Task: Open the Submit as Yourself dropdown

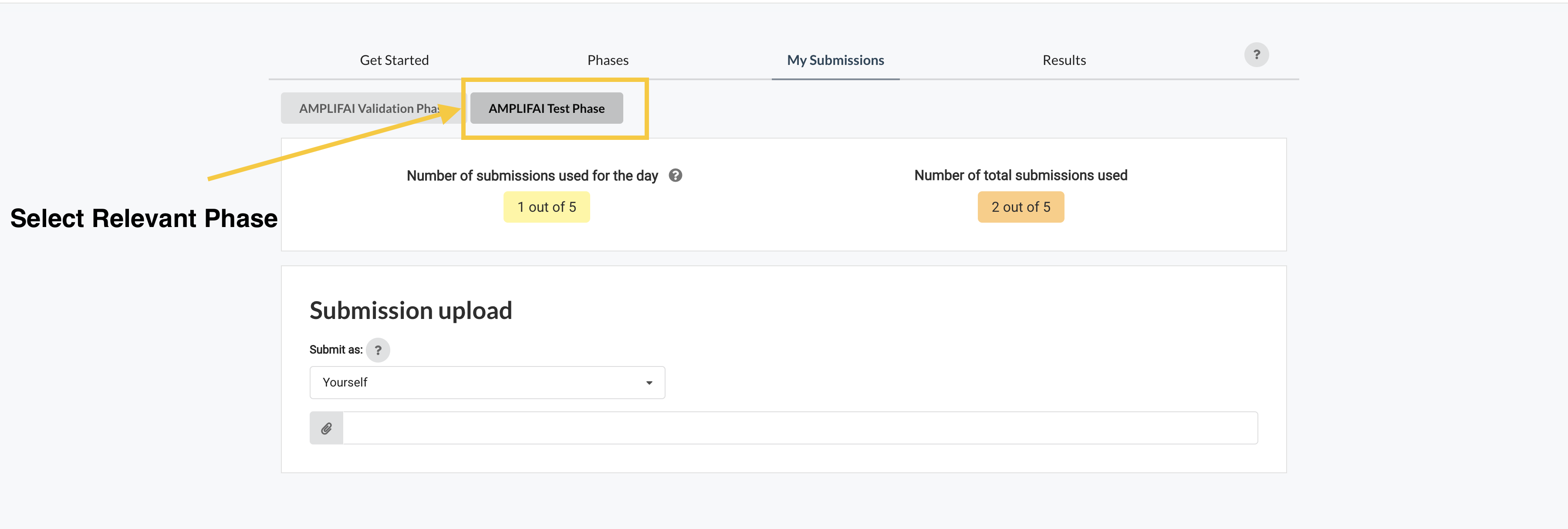Action: coord(487,382)
